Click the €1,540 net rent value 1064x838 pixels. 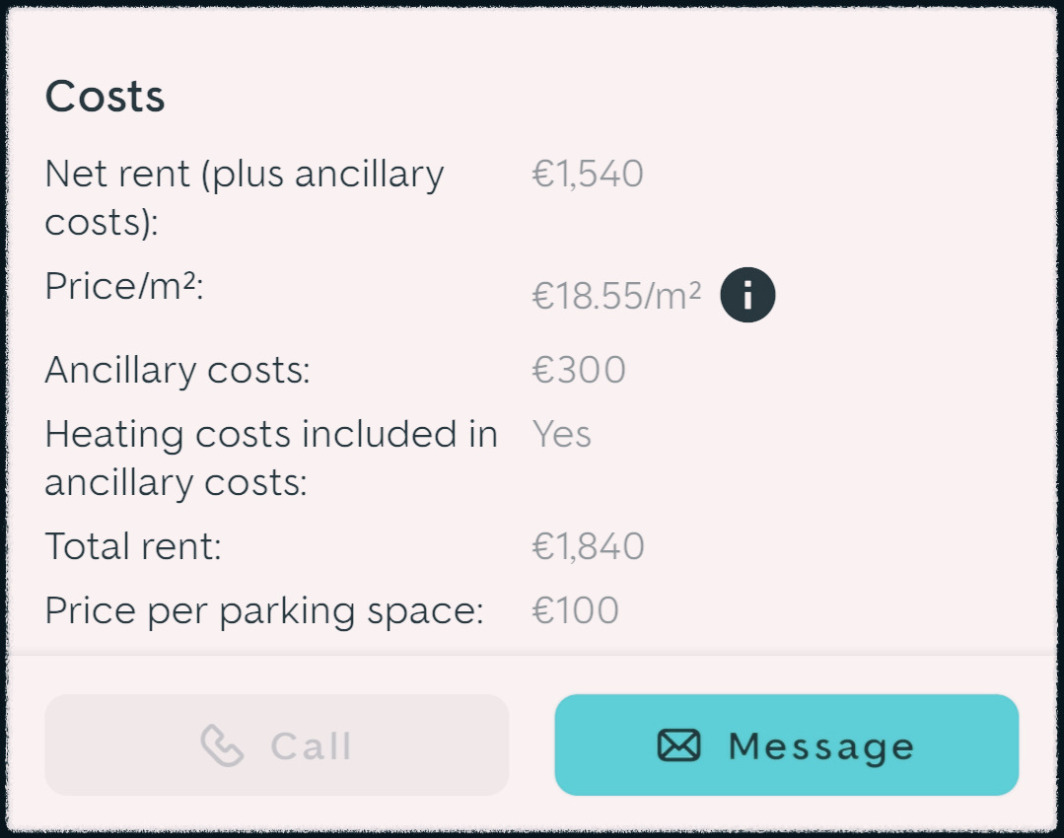(x=587, y=175)
